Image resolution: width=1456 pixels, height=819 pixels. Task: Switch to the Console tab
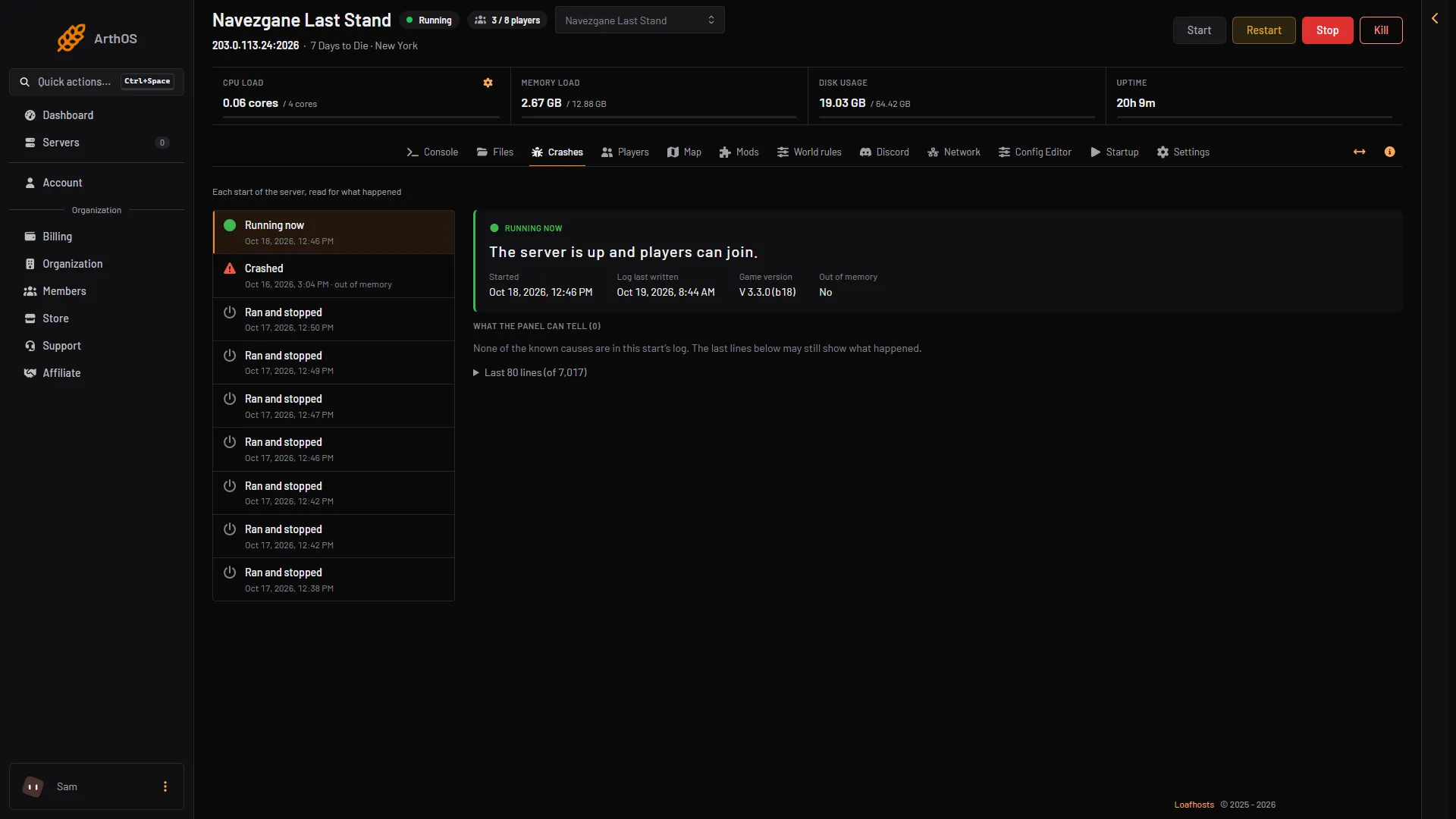[x=432, y=152]
